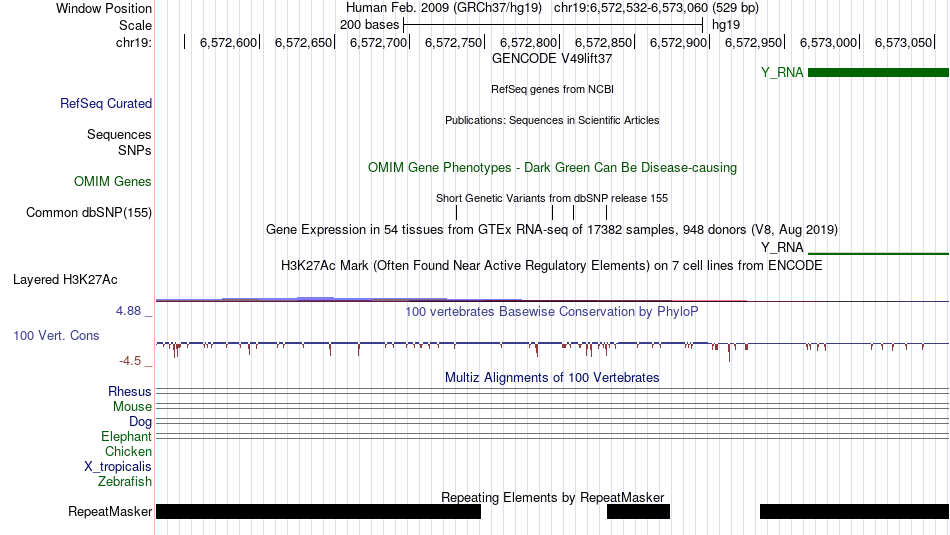Viewport: 950px width, 535px height.
Task: Click the chr19:6,572,532-6,573,060 position text
Action: [x=656, y=8]
